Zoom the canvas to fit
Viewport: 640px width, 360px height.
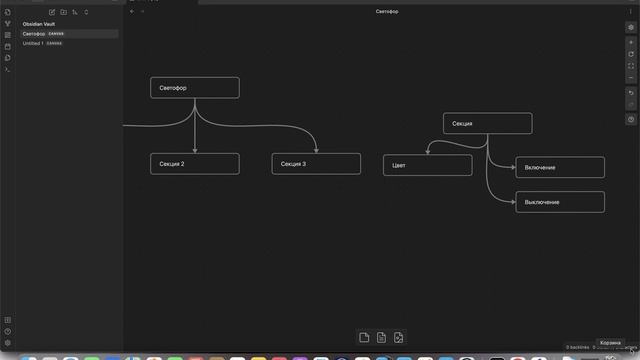tap(631, 66)
